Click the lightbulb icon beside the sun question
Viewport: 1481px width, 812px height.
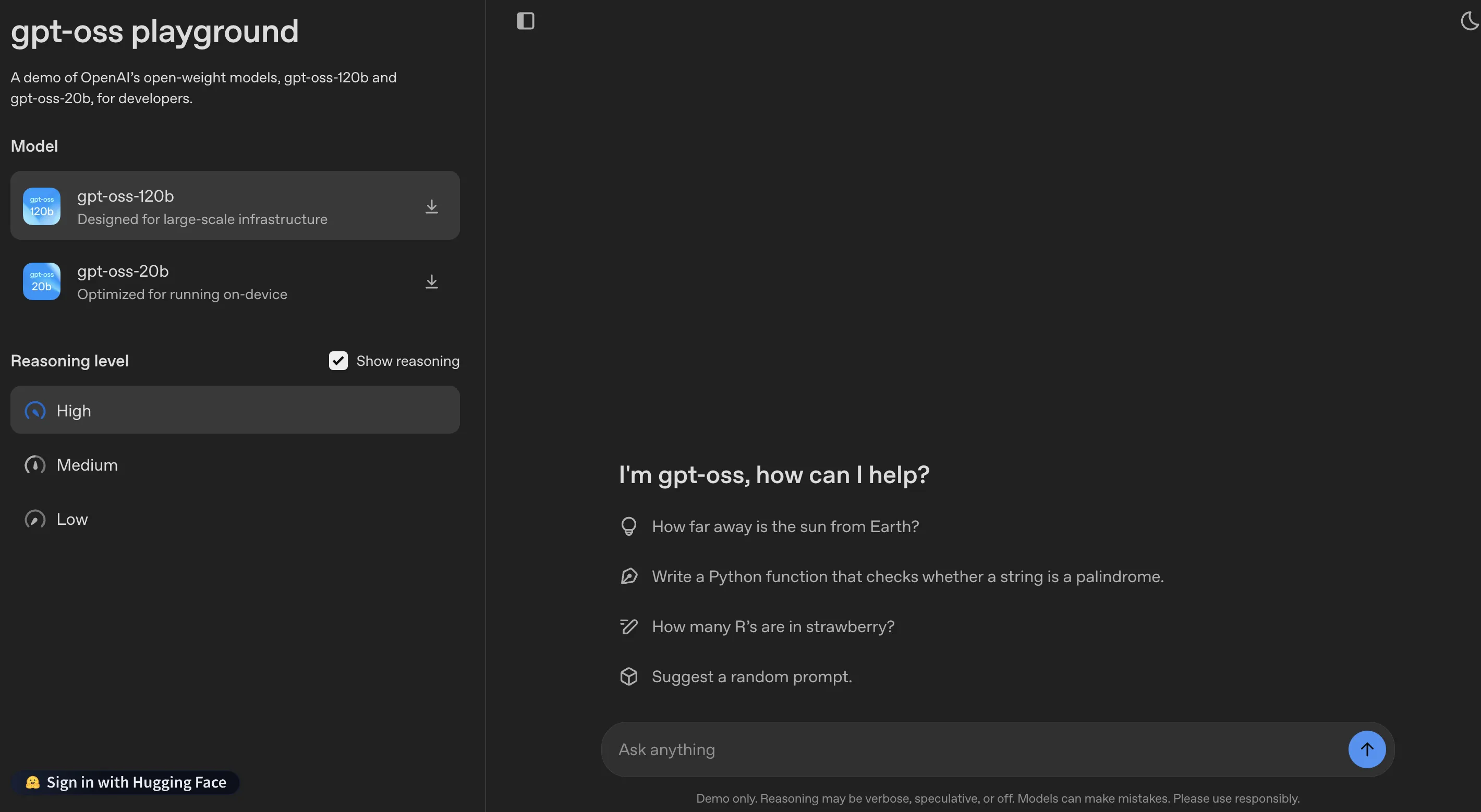click(628, 526)
